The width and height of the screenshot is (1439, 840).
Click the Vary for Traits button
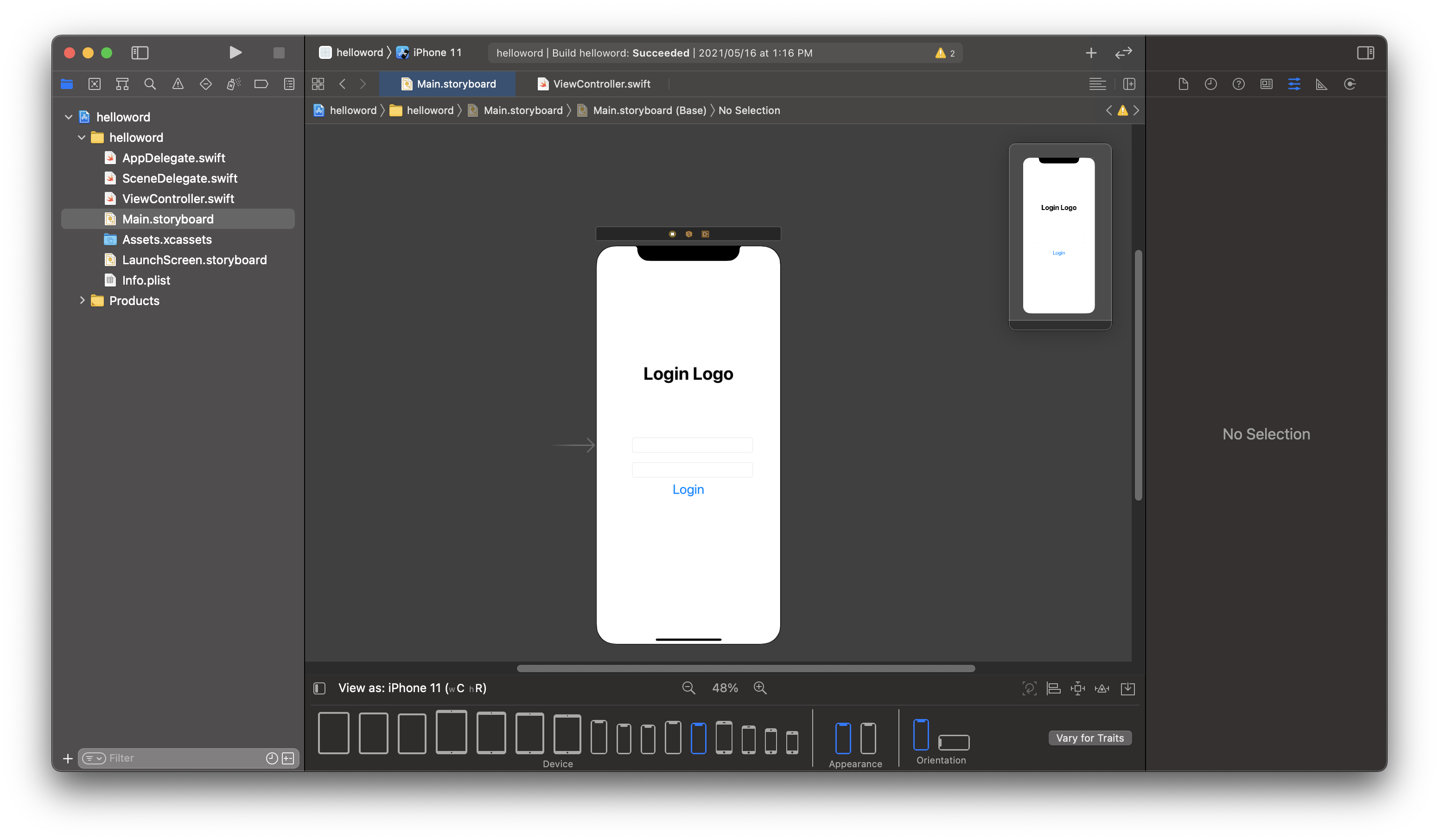point(1089,738)
